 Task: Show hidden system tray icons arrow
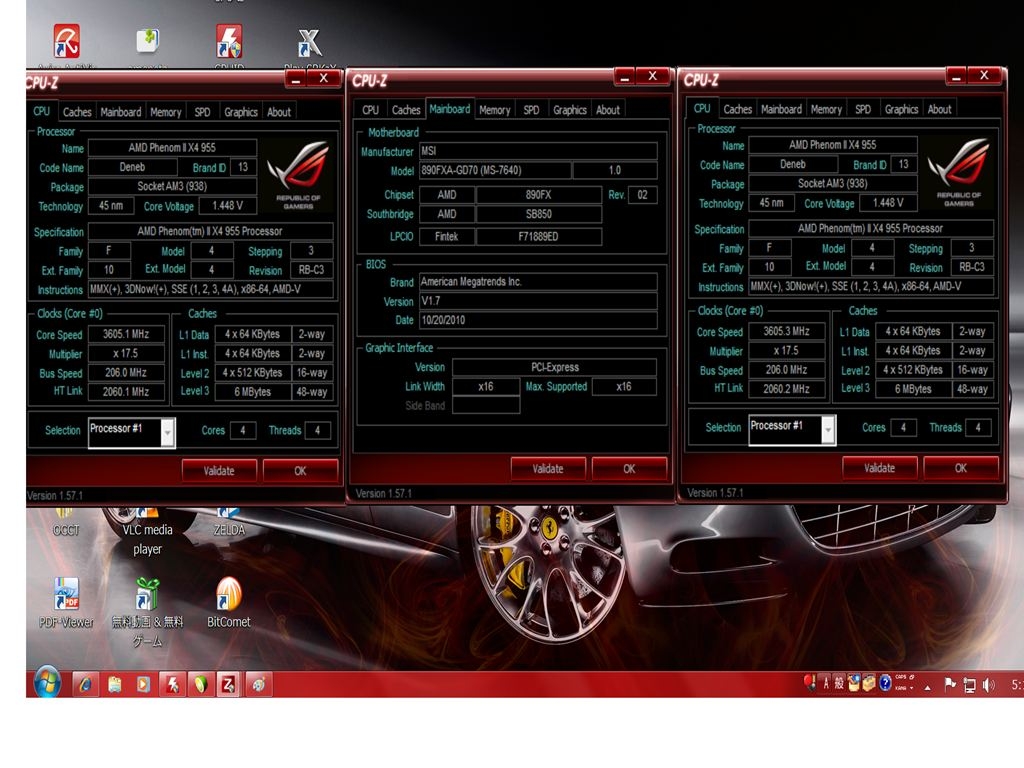point(927,686)
